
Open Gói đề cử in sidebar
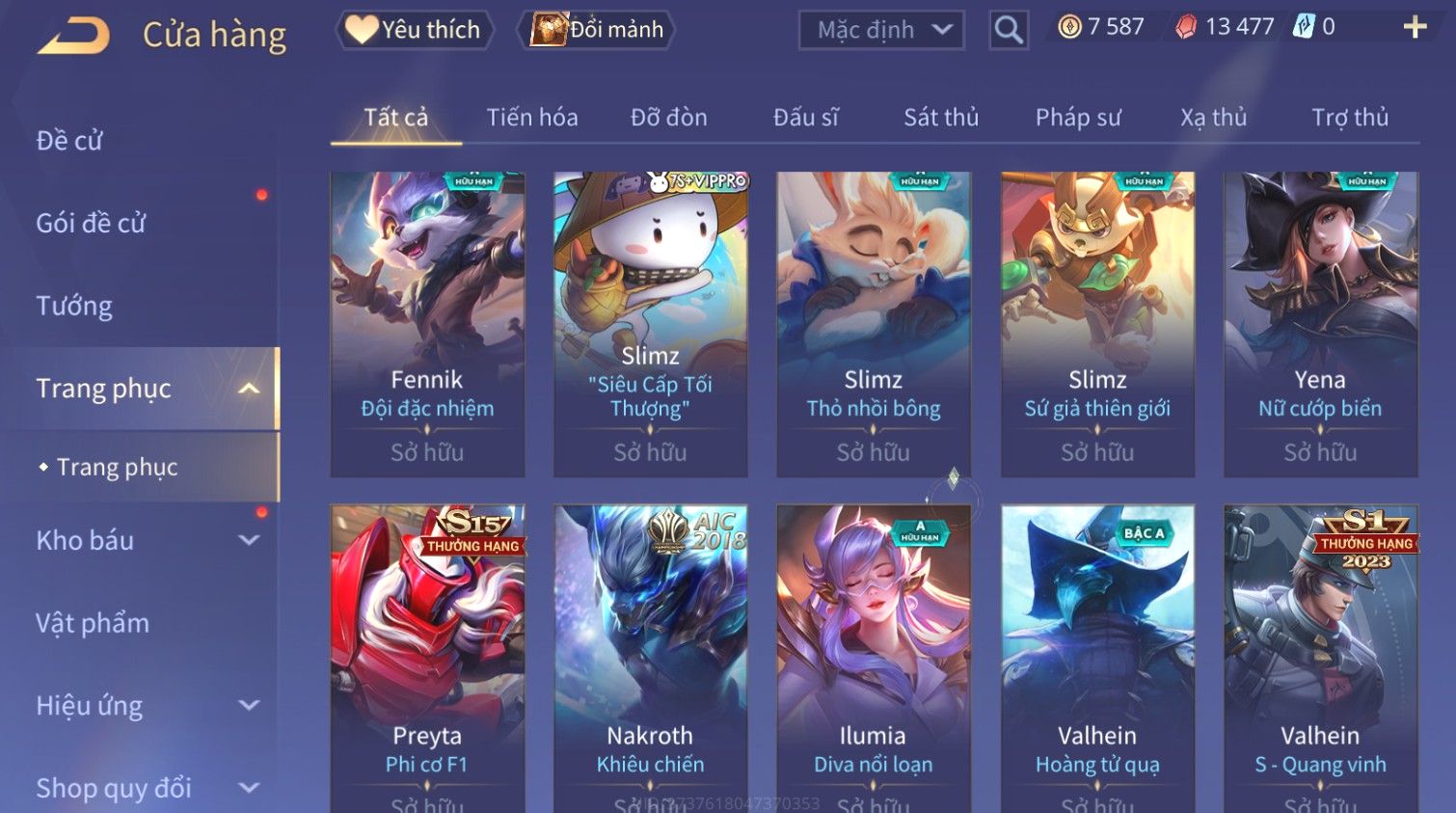coord(91,224)
